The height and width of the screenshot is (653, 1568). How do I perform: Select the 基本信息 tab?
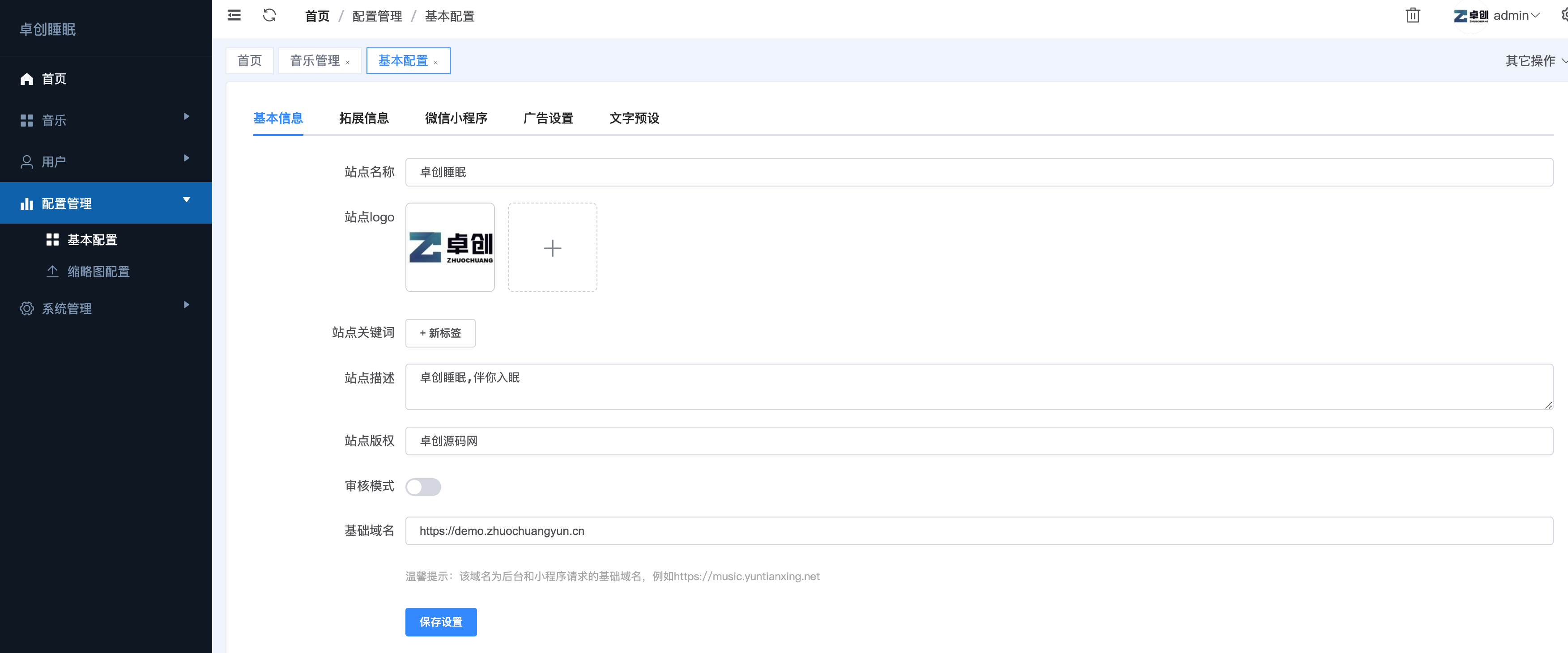pos(278,118)
